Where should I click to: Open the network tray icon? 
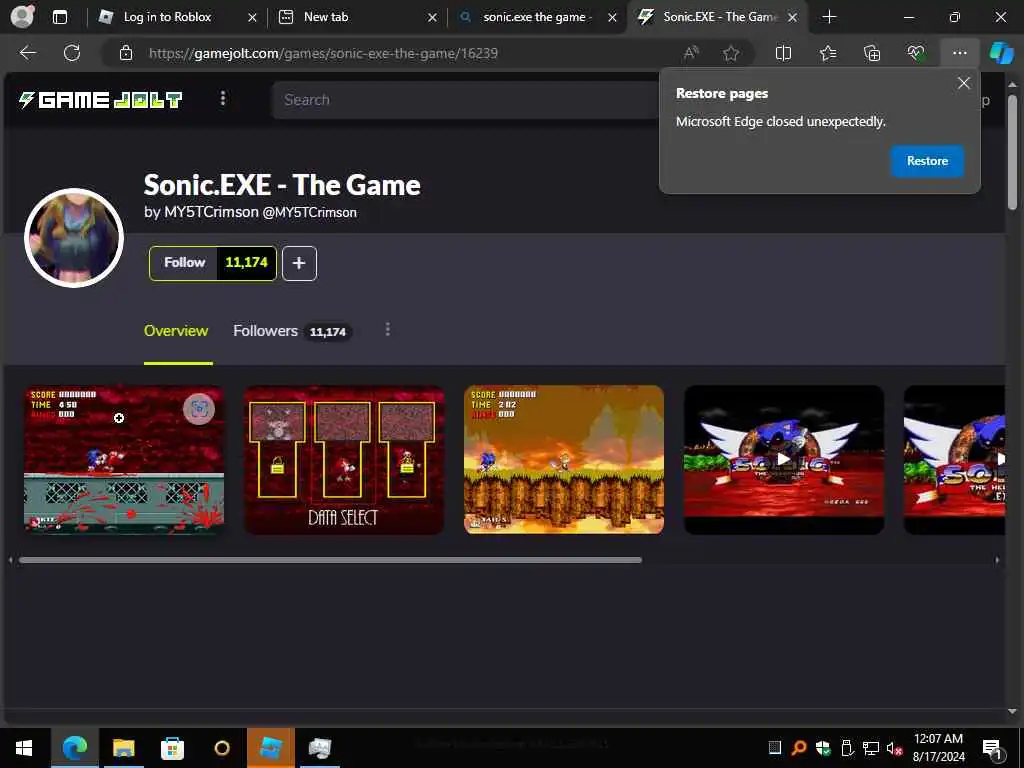pyautogui.click(x=870, y=748)
